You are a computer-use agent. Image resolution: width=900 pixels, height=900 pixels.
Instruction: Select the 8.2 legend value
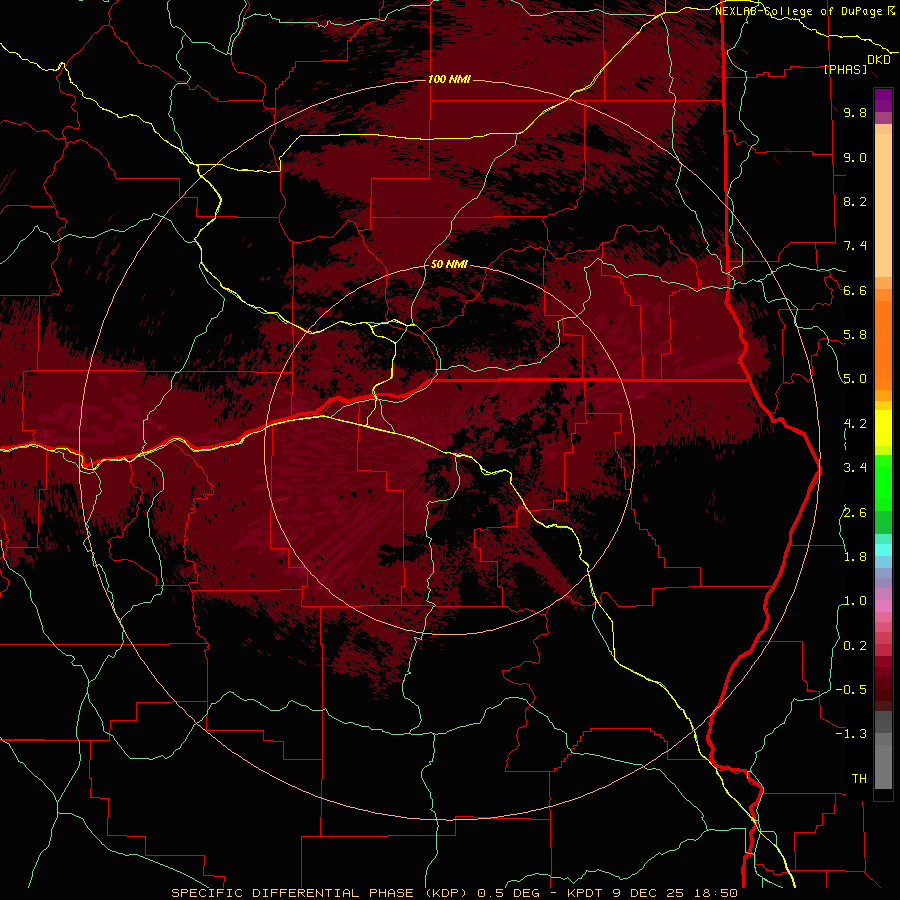[855, 201]
